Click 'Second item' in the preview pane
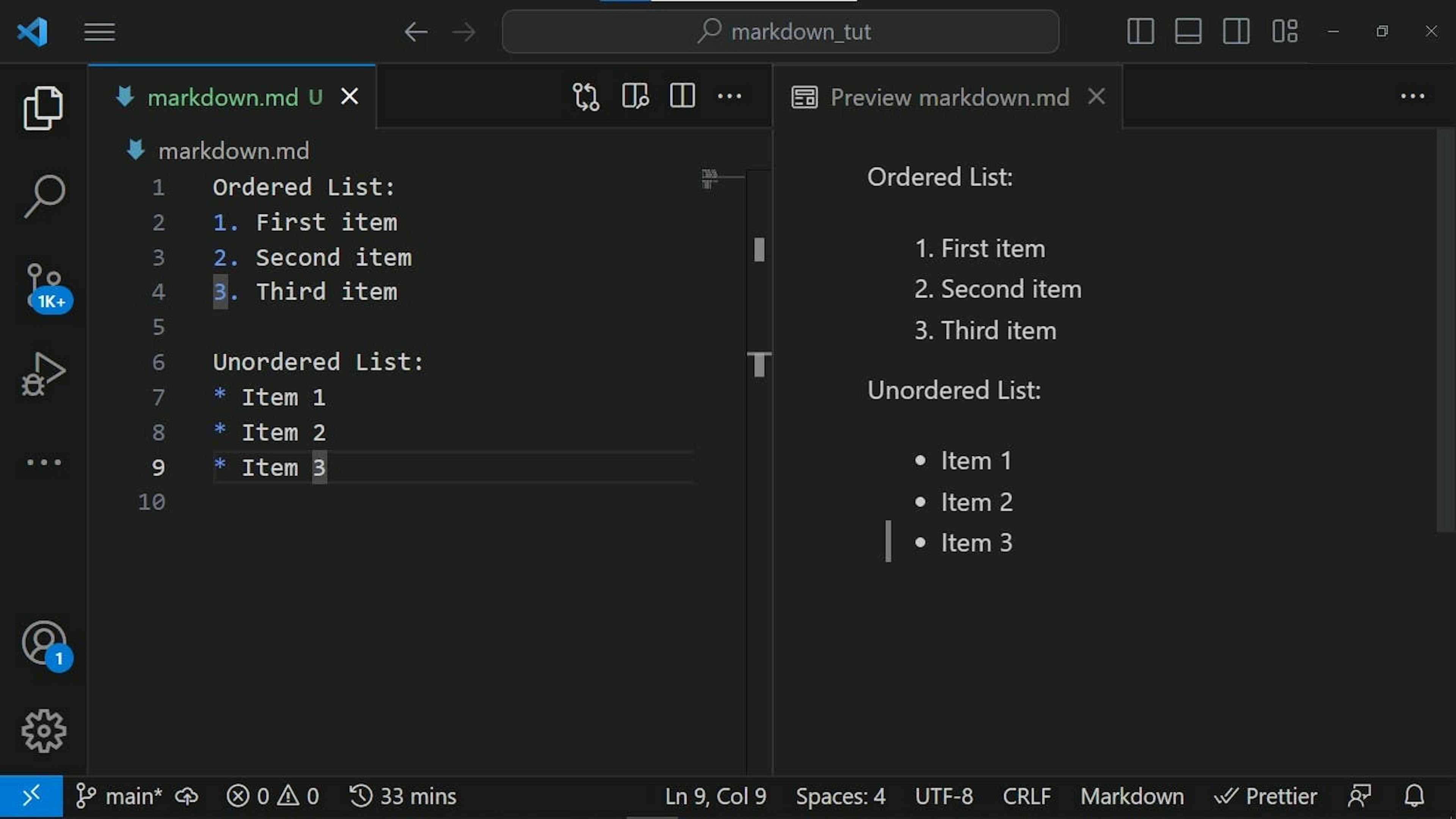1456x819 pixels. pyautogui.click(x=1011, y=289)
